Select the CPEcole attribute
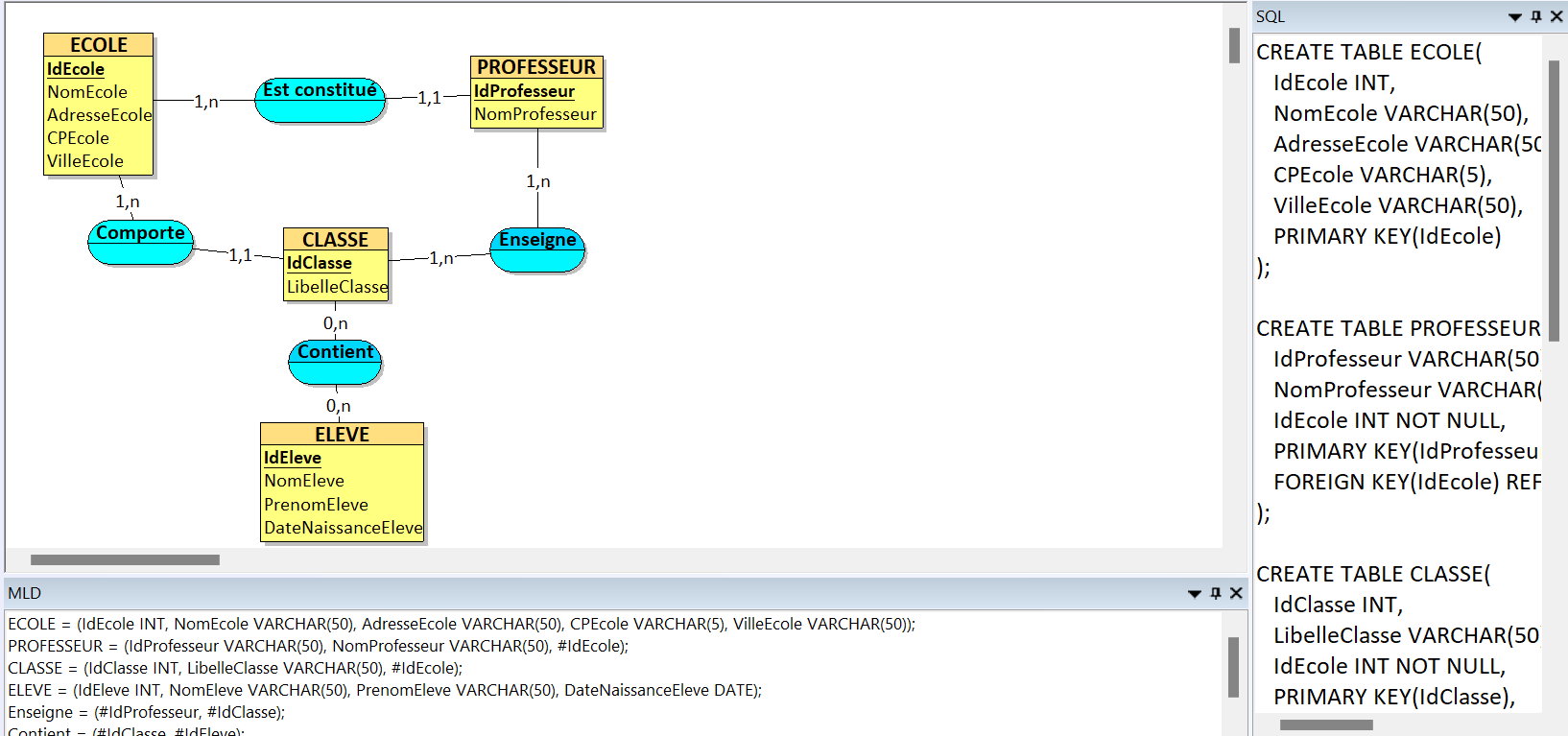The width and height of the screenshot is (1568, 736). click(x=79, y=138)
